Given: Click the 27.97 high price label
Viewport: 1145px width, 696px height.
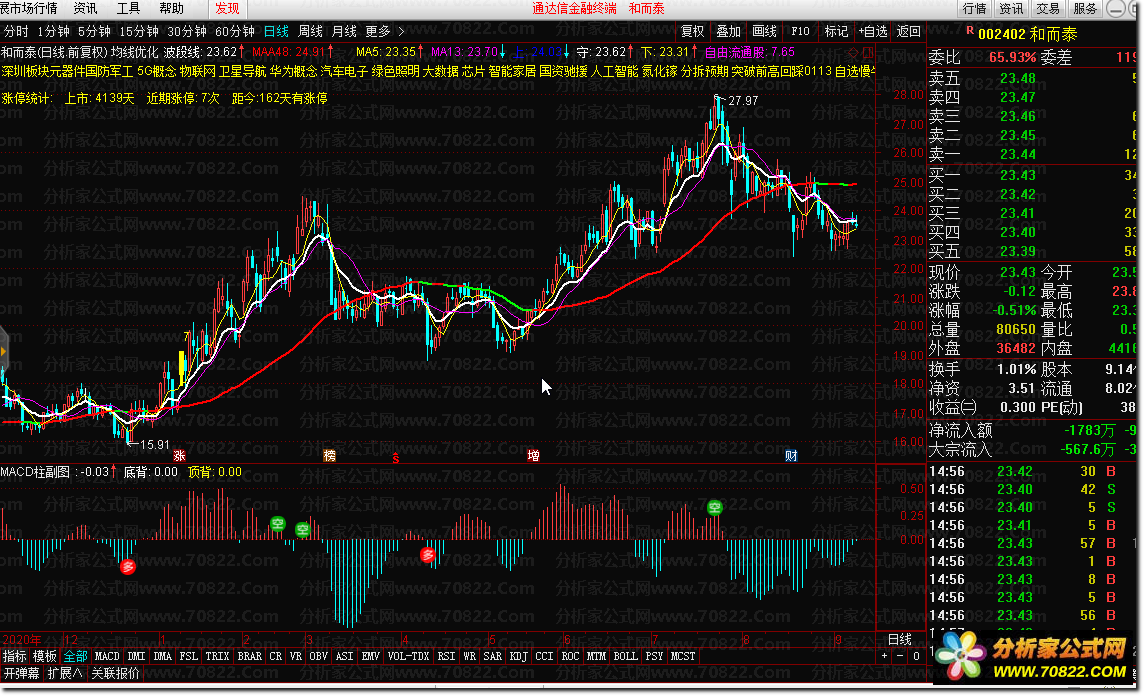Looking at the screenshot, I should (743, 101).
